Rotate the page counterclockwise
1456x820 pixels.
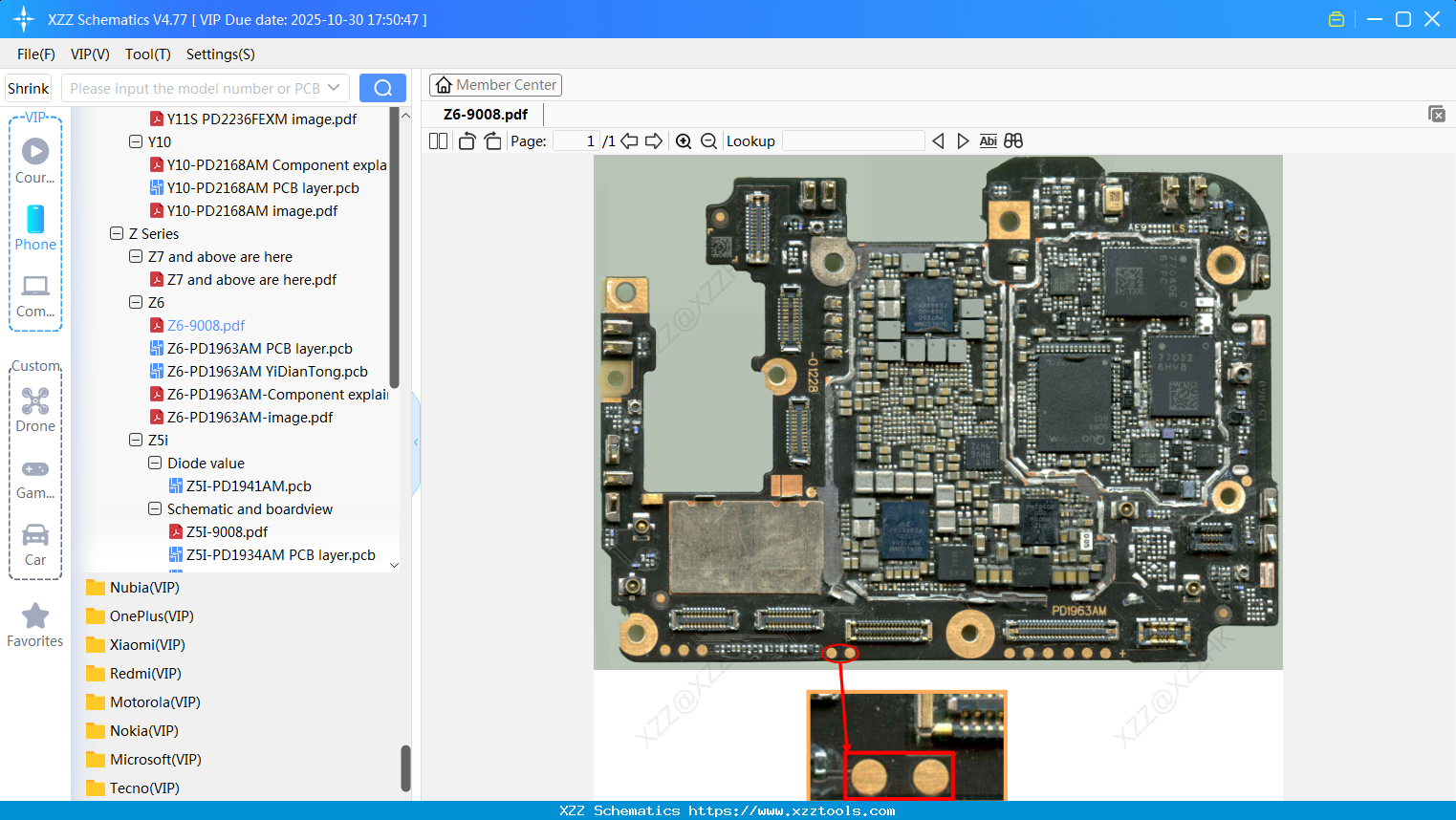[x=467, y=141]
